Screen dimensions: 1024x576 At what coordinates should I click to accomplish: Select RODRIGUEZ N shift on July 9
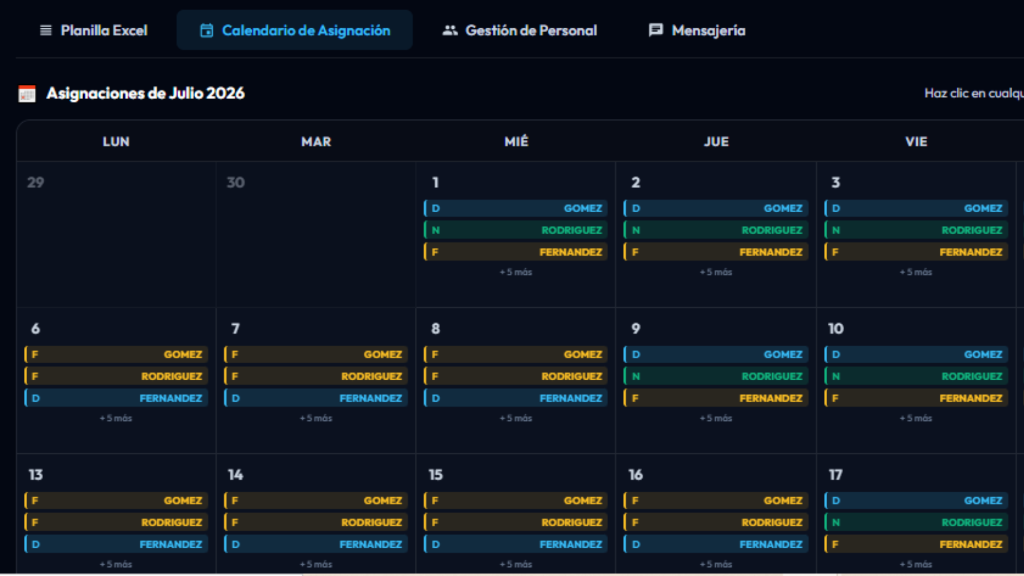pyautogui.click(x=716, y=377)
